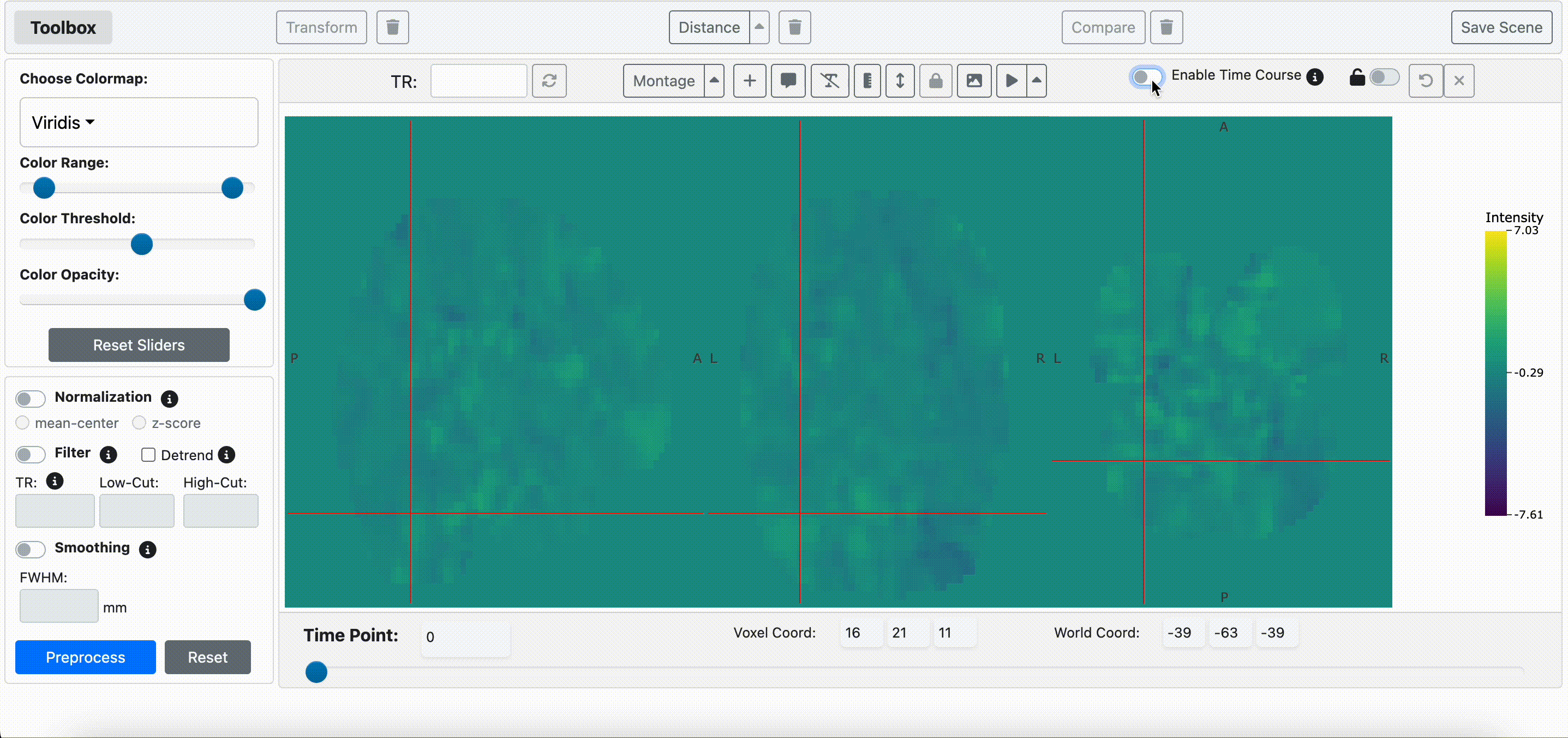Click the TR refresh icon
Screen dimensions: 1568x738
click(x=549, y=80)
